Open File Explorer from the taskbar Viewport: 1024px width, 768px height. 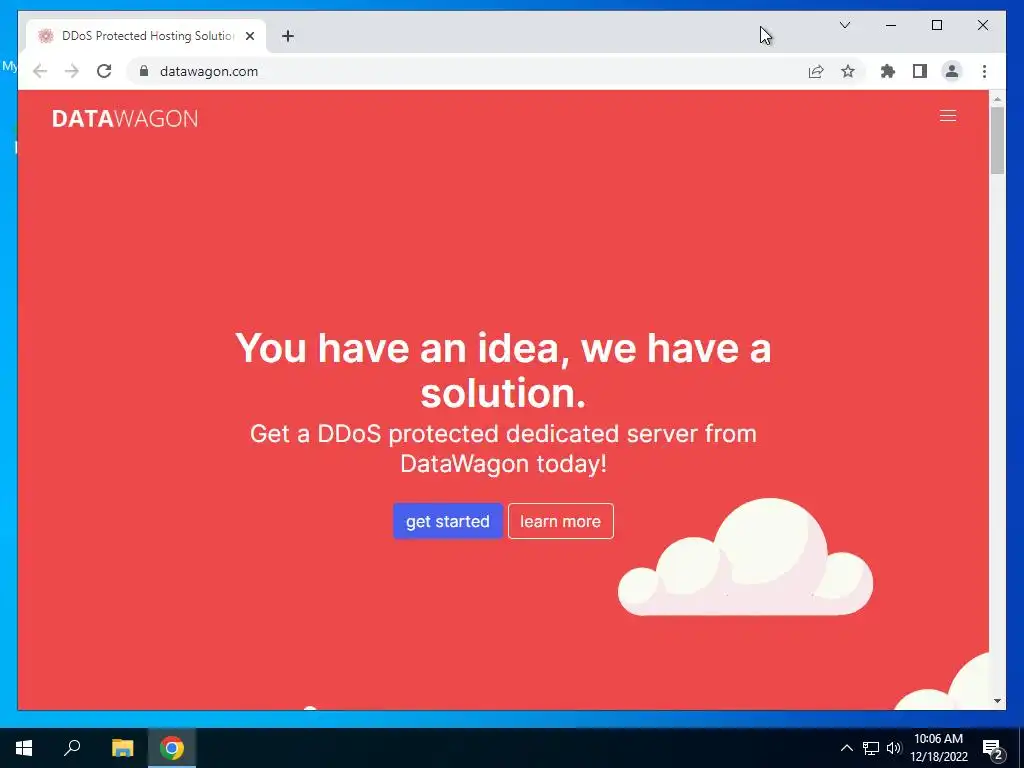122,748
